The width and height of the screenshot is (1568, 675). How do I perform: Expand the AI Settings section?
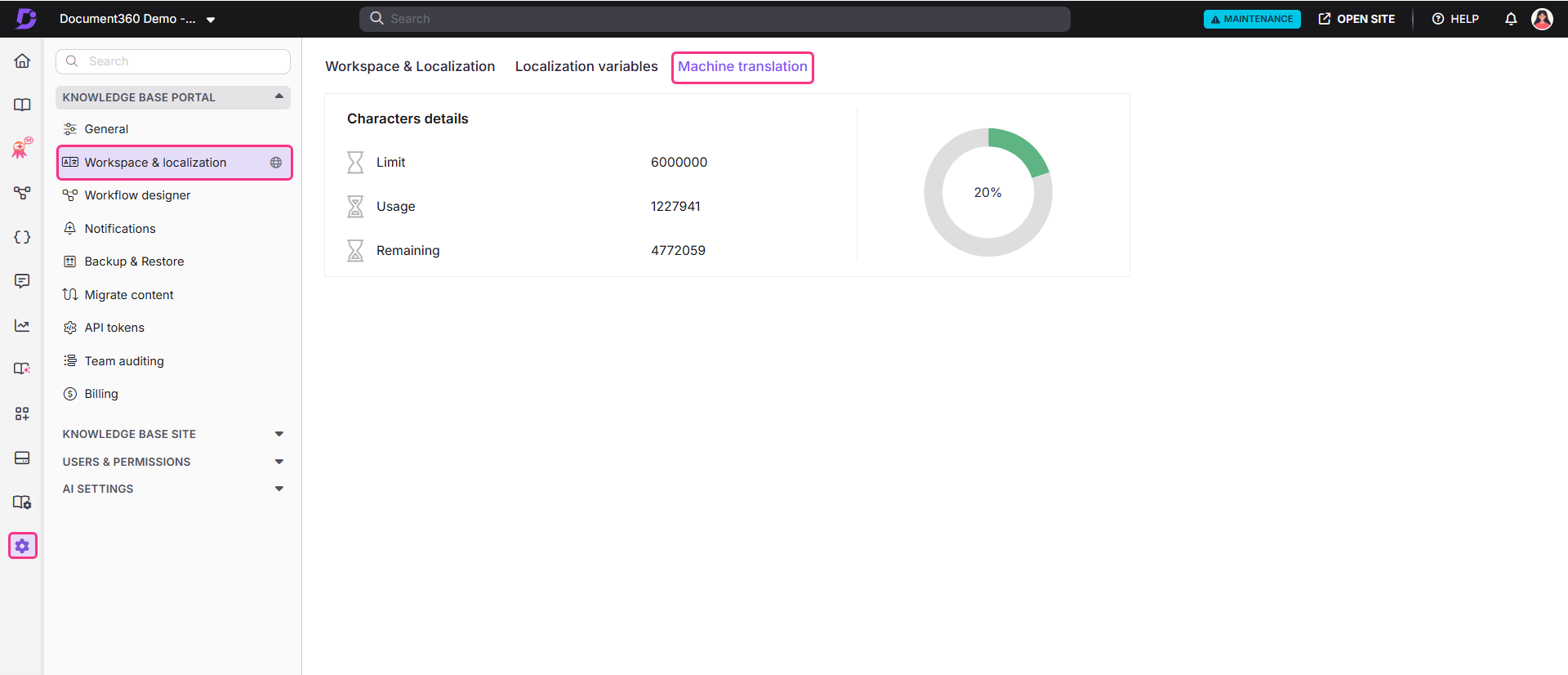278,489
